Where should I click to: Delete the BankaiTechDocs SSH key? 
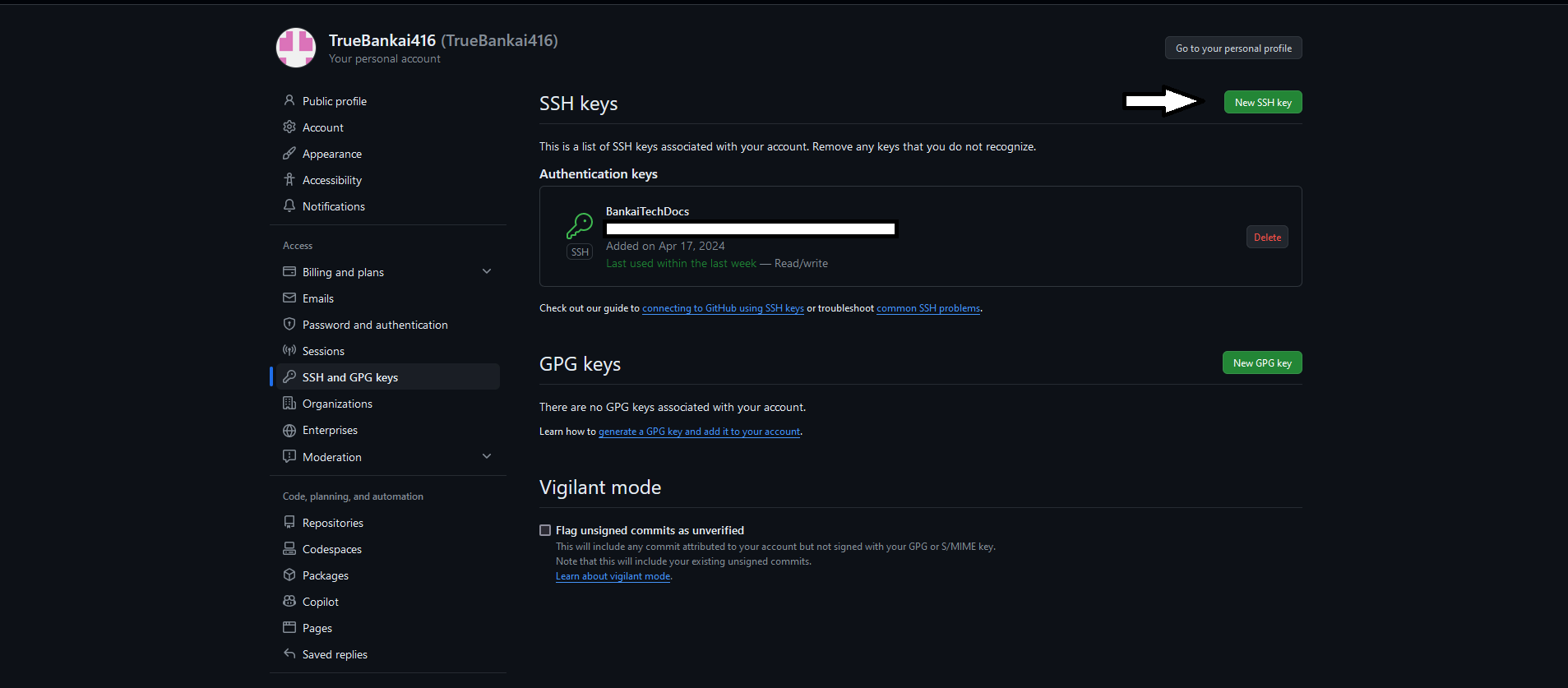pyautogui.click(x=1267, y=237)
